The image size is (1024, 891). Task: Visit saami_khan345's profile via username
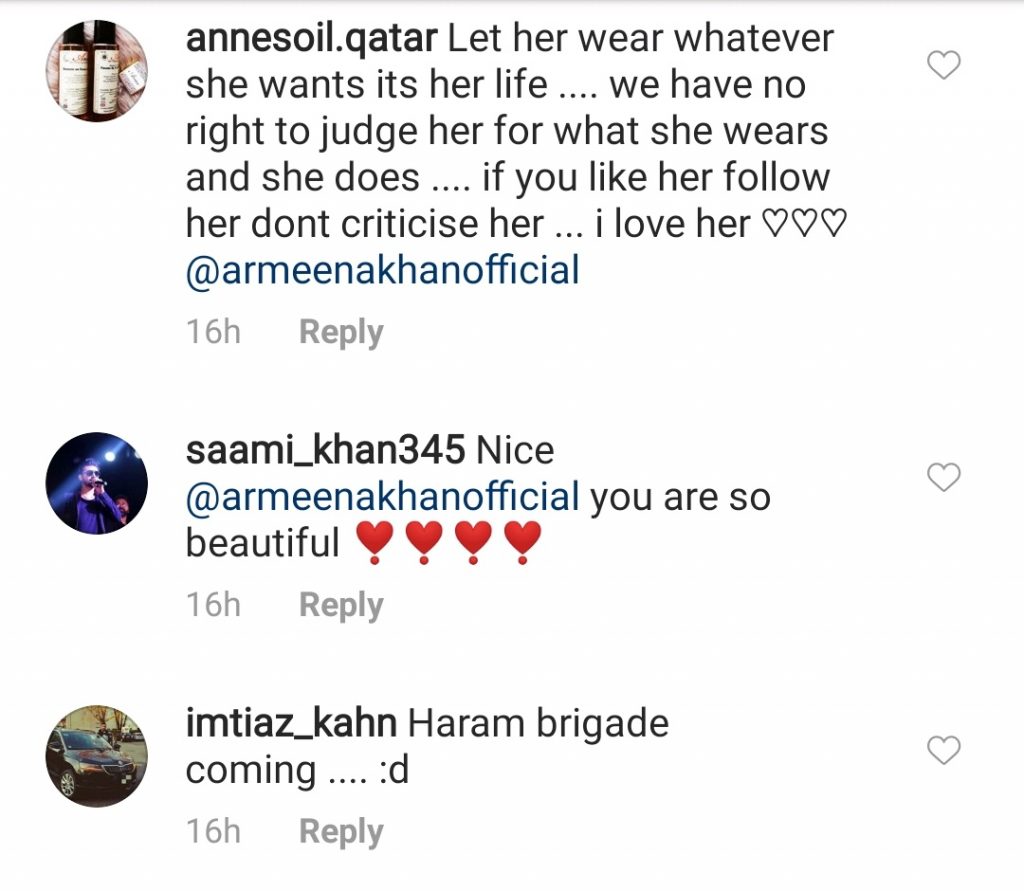(325, 450)
